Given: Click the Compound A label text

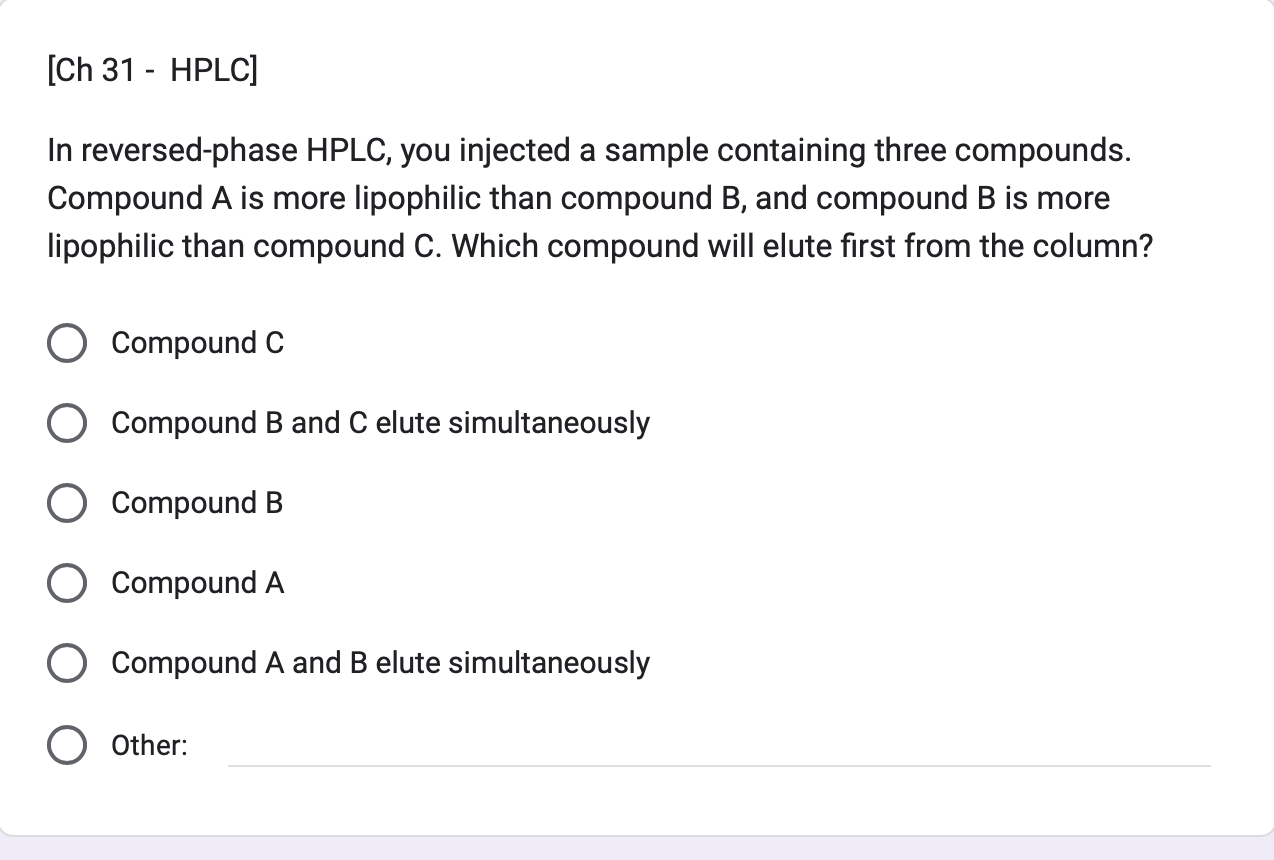Looking at the screenshot, I should (x=197, y=583).
